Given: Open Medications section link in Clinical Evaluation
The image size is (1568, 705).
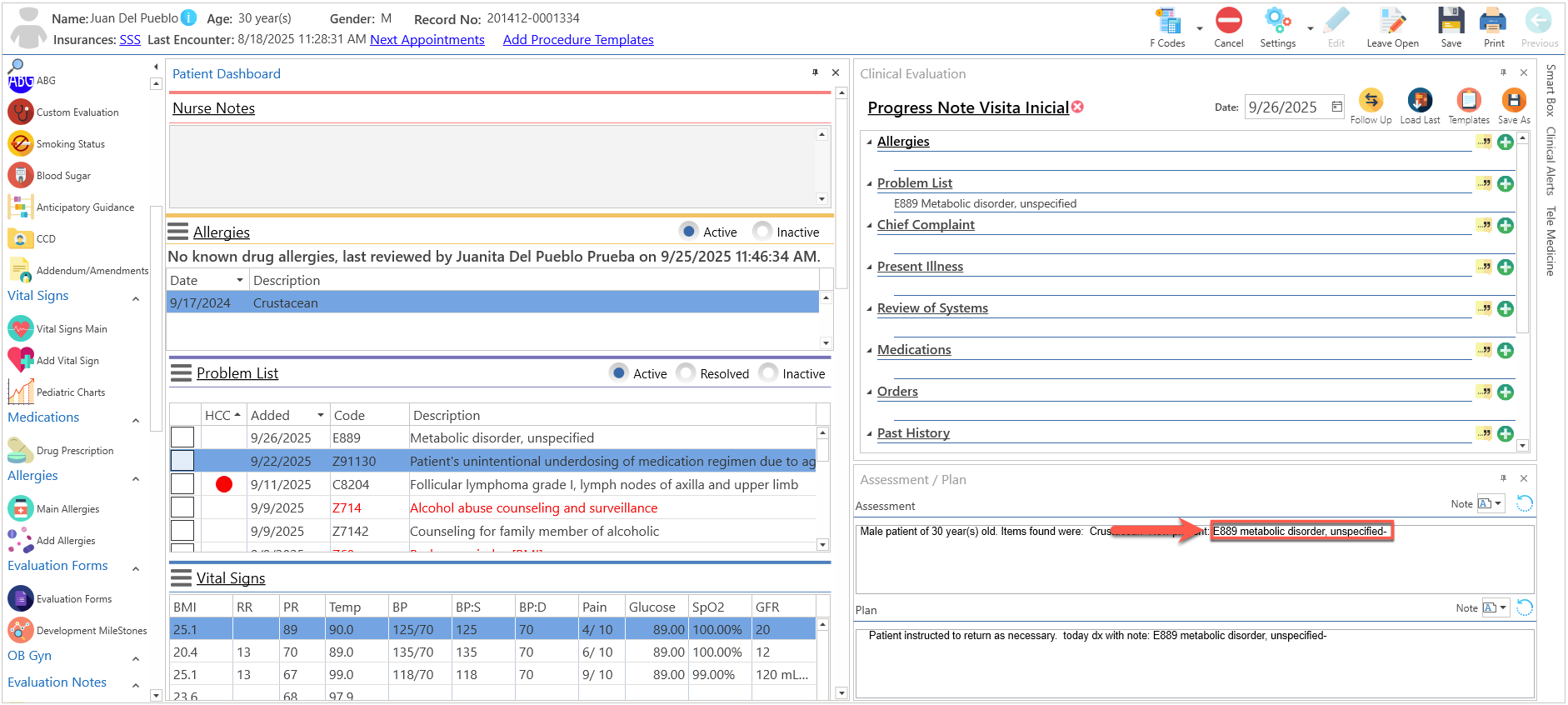Looking at the screenshot, I should [x=914, y=350].
